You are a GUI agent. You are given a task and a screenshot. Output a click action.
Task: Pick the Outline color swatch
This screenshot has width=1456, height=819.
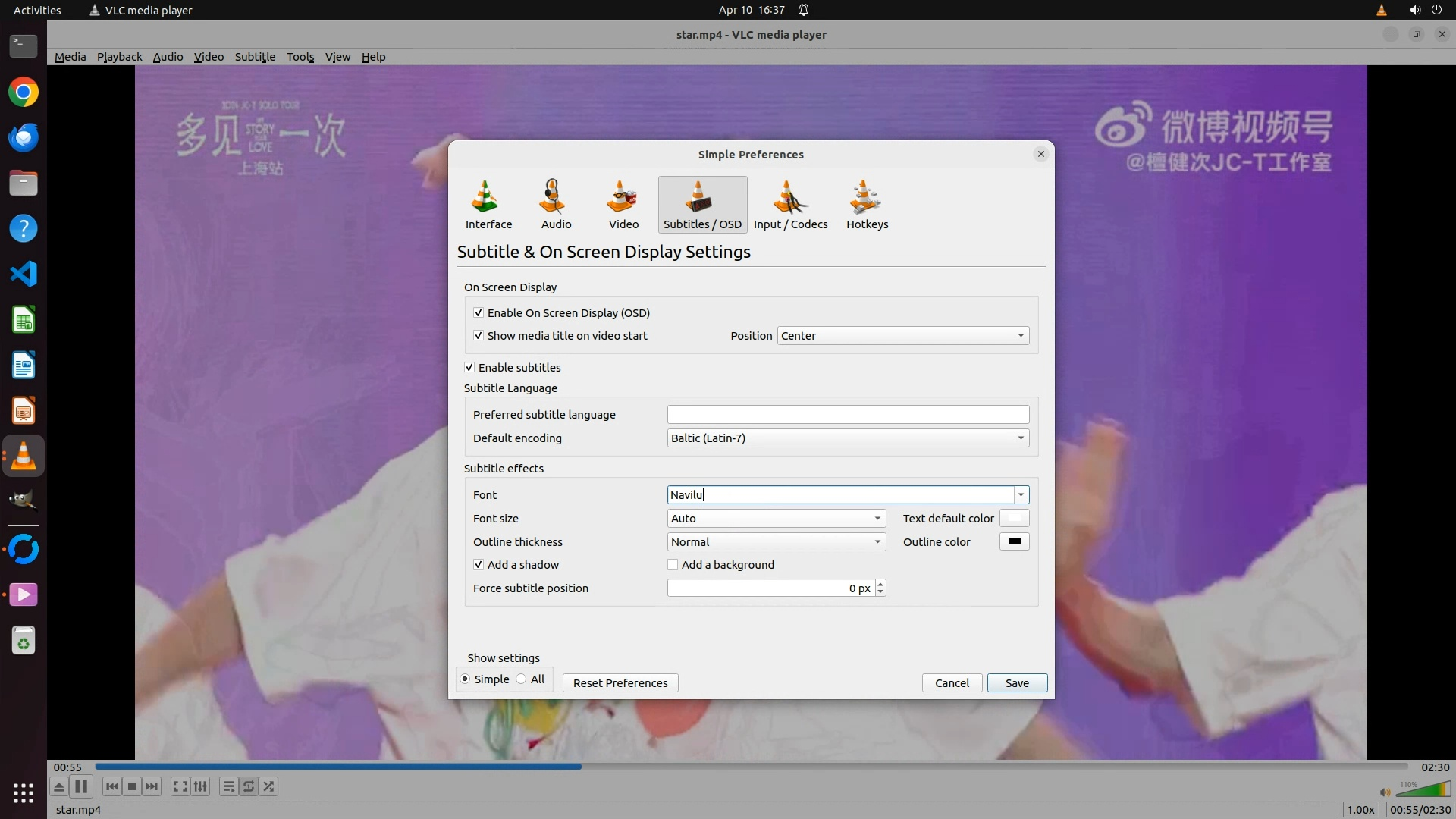point(1014,542)
